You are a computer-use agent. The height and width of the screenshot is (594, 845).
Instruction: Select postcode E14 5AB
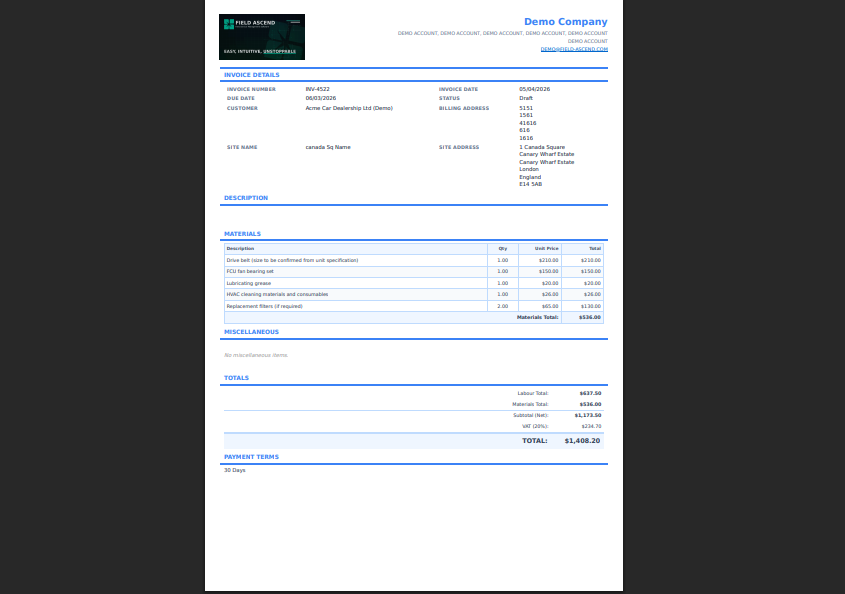[531, 184]
